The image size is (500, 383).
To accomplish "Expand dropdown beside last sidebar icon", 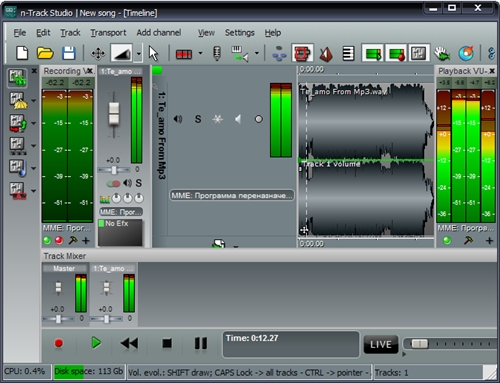I will [33, 191].
